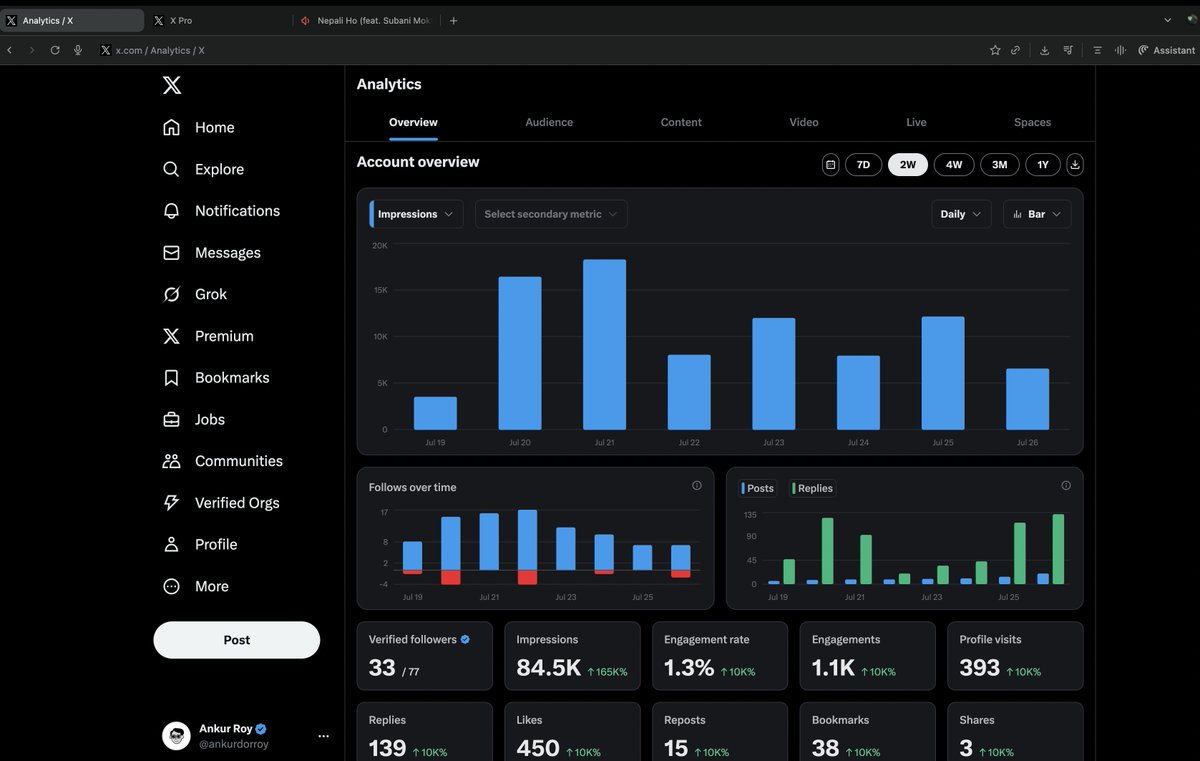The width and height of the screenshot is (1200, 761).
Task: Select the 1Y time range
Action: click(1043, 165)
